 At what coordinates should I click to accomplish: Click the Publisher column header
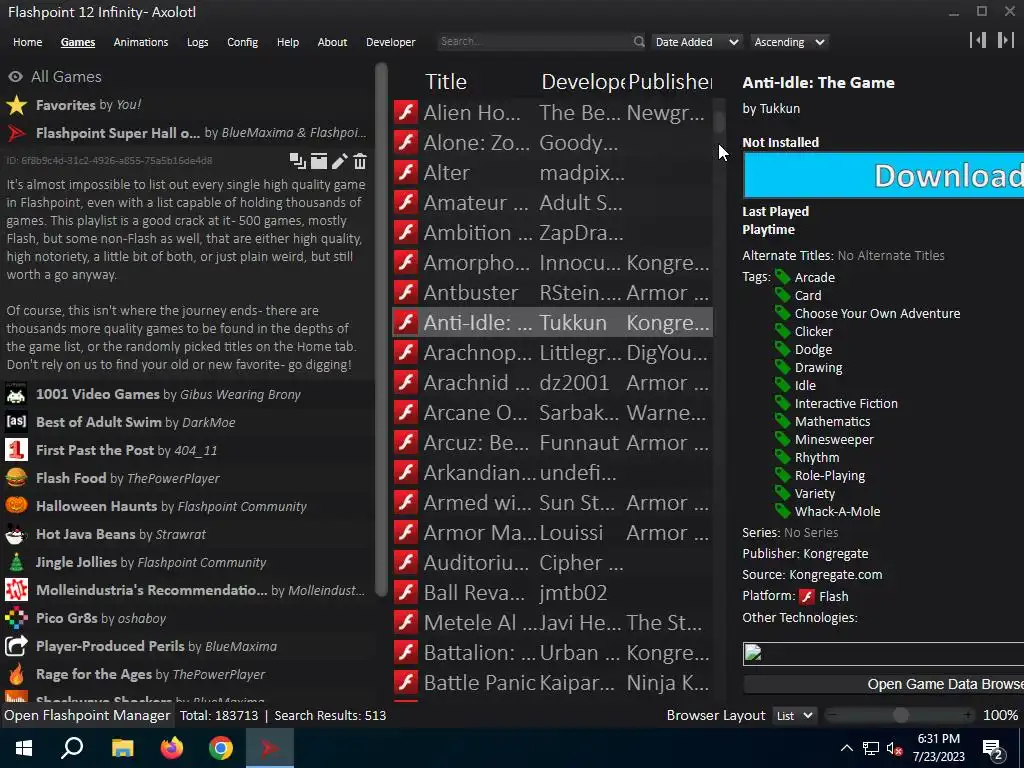(670, 82)
